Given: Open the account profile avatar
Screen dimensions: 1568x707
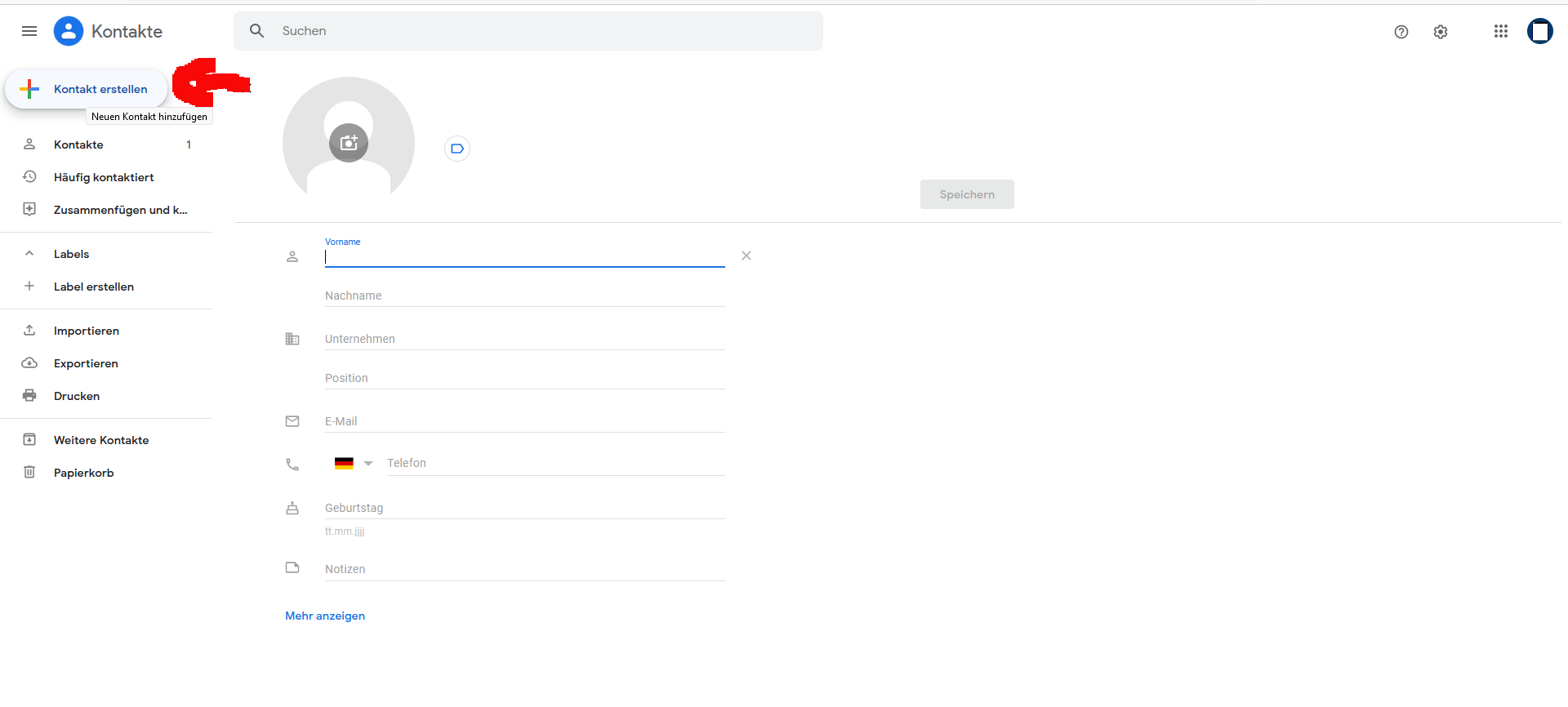Looking at the screenshot, I should click(x=1540, y=31).
